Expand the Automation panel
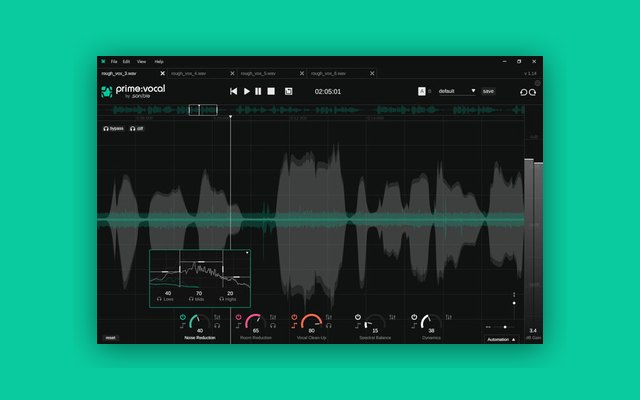The image size is (640, 400). click(501, 340)
